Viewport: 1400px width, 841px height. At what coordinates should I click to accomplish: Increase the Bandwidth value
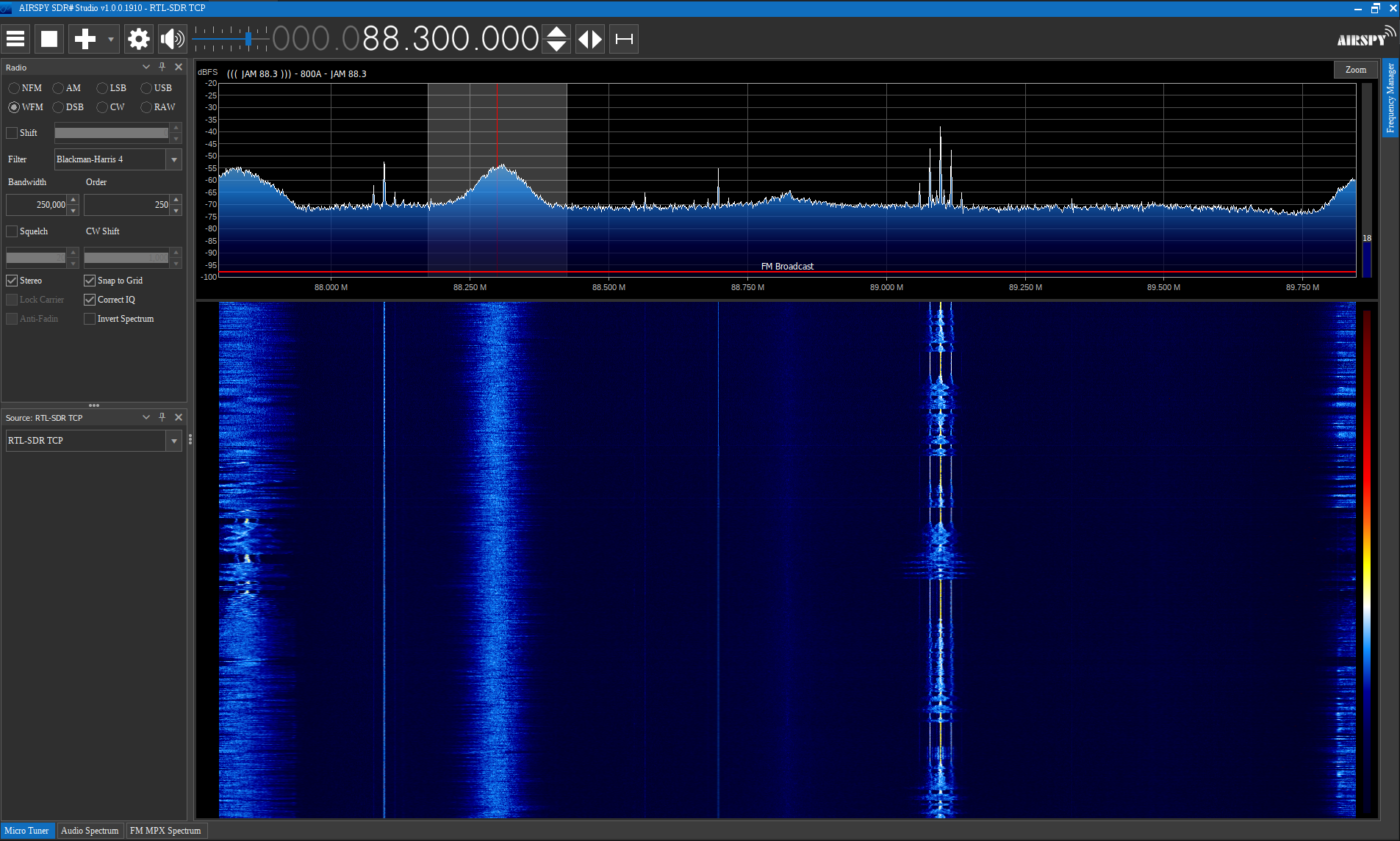[x=73, y=200]
